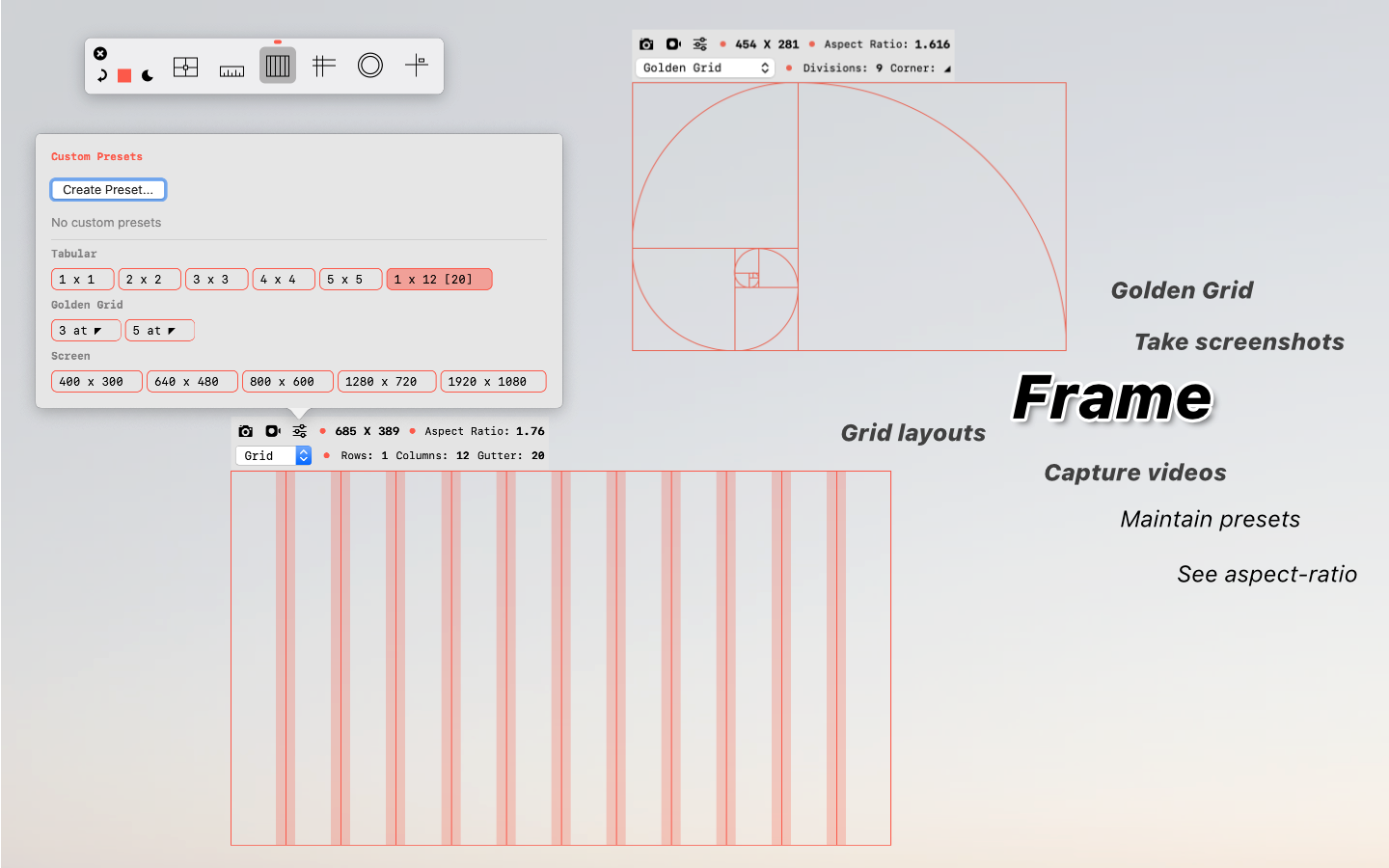Screen dimensions: 1389x868
Task: Click the Columns value 12
Action: (463, 455)
